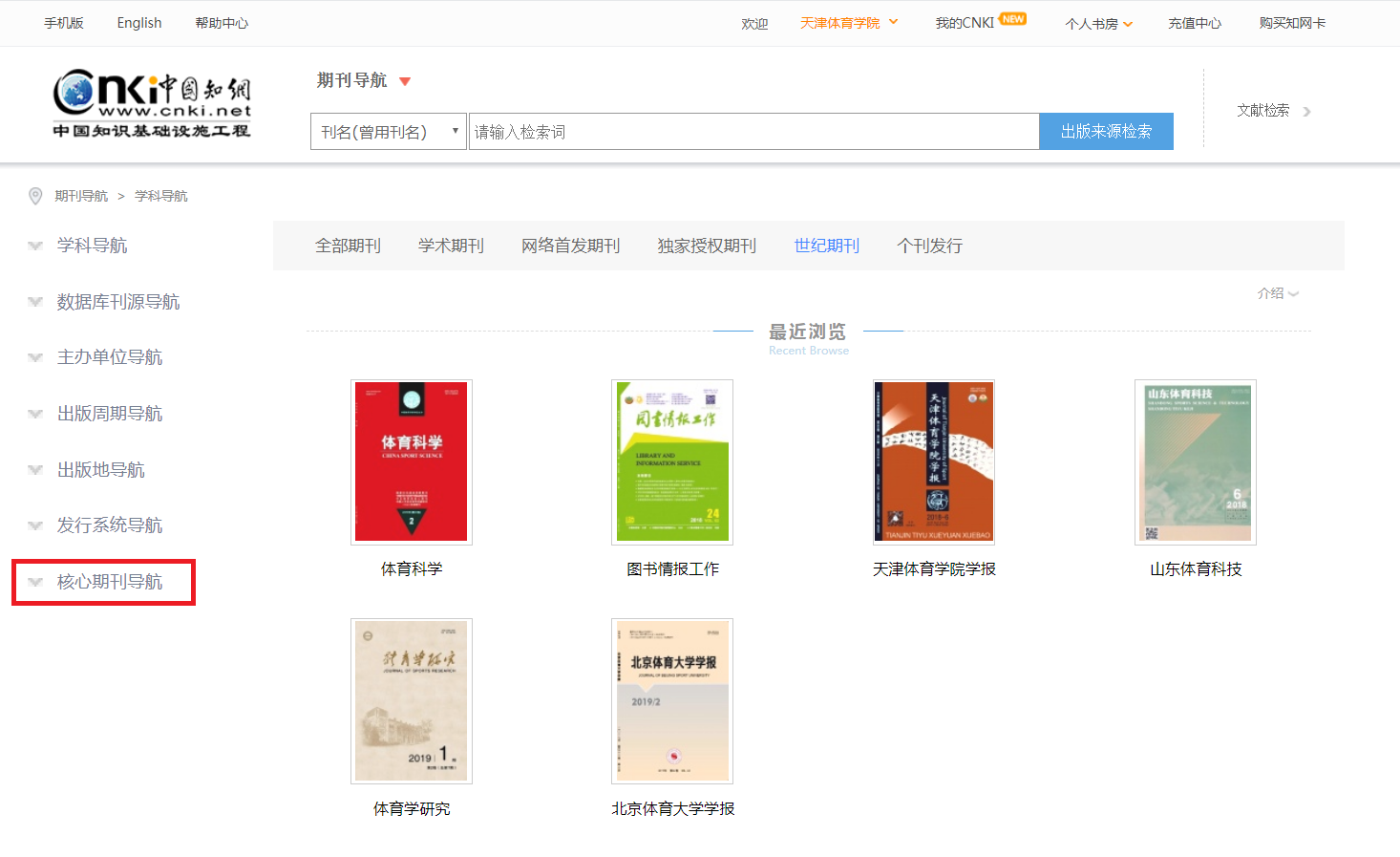
Task: Click the CNKI logo
Action: (x=152, y=104)
